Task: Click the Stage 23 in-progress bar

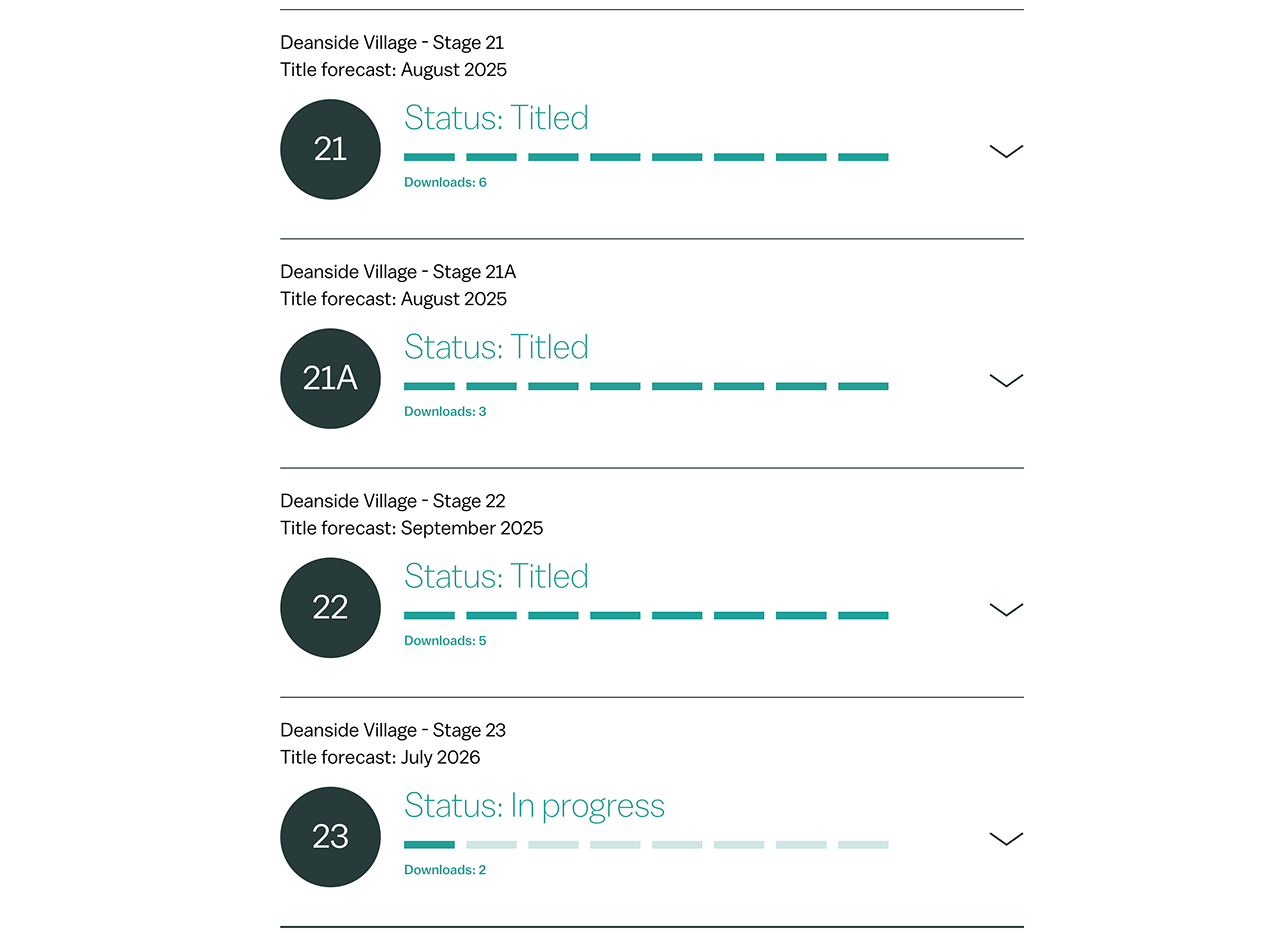Action: click(x=646, y=845)
